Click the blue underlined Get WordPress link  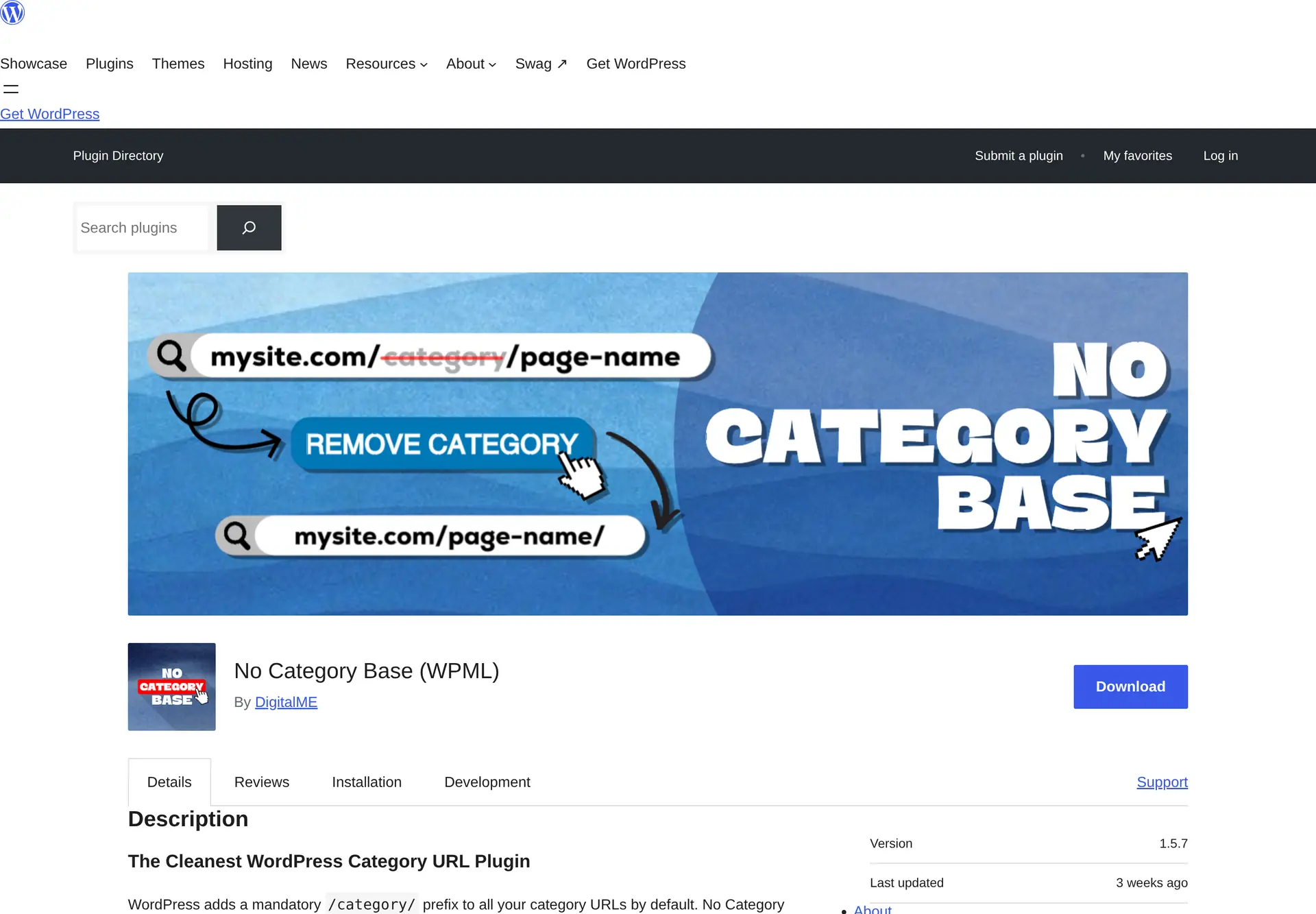pos(49,114)
